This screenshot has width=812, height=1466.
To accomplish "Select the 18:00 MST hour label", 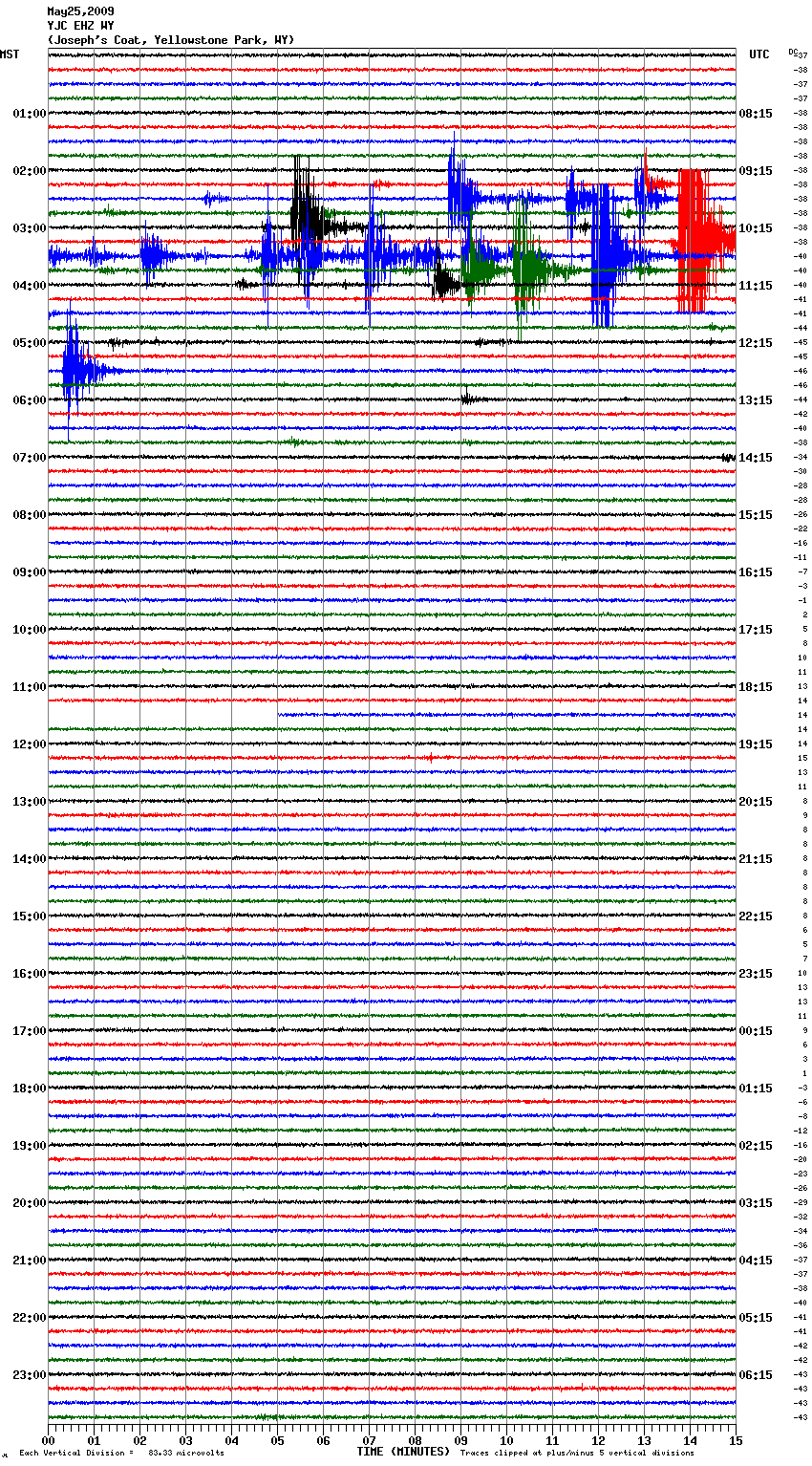I will (x=30, y=1089).
